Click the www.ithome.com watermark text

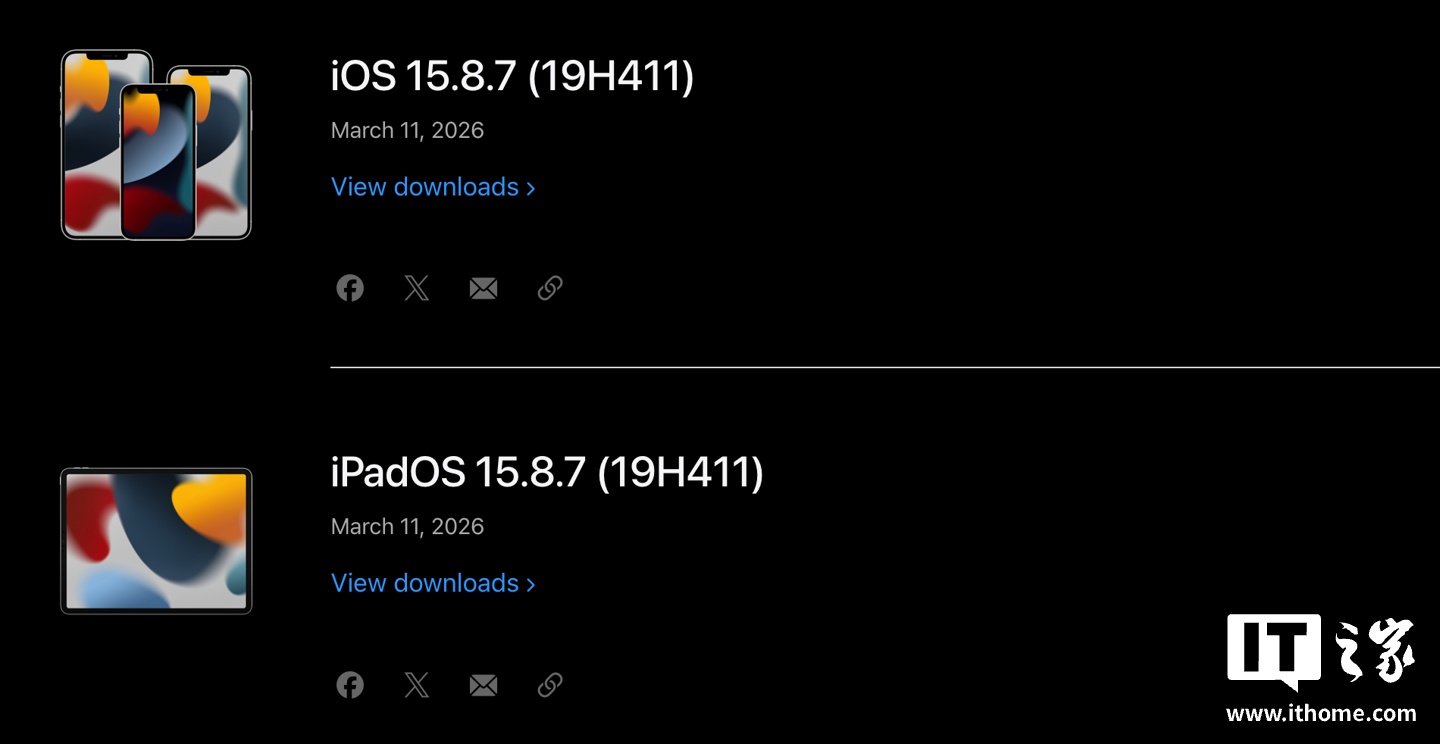(1321, 713)
